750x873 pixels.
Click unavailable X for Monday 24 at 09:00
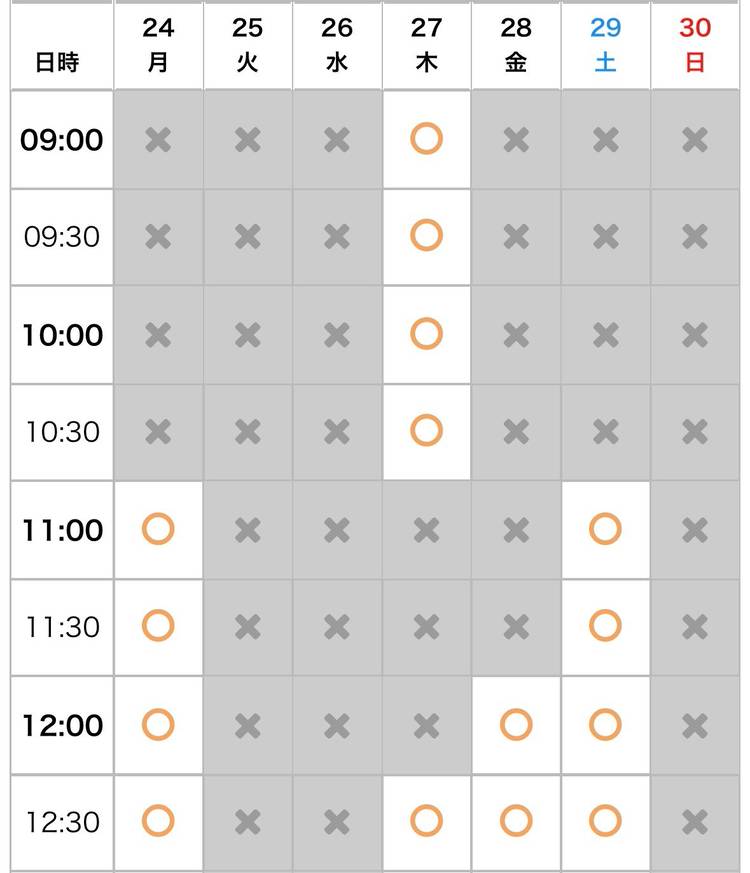point(158,139)
